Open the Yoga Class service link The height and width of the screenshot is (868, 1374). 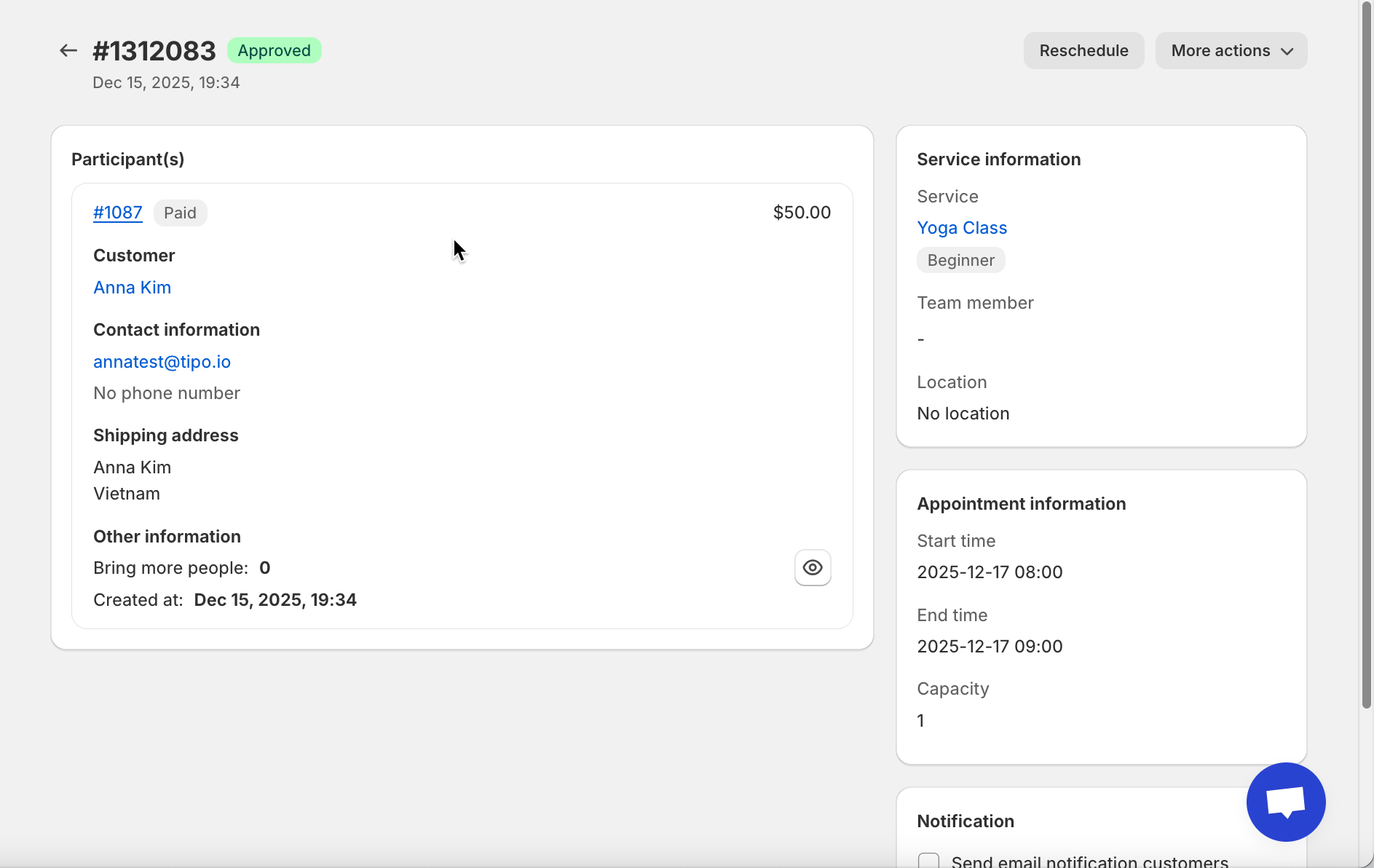coord(962,228)
